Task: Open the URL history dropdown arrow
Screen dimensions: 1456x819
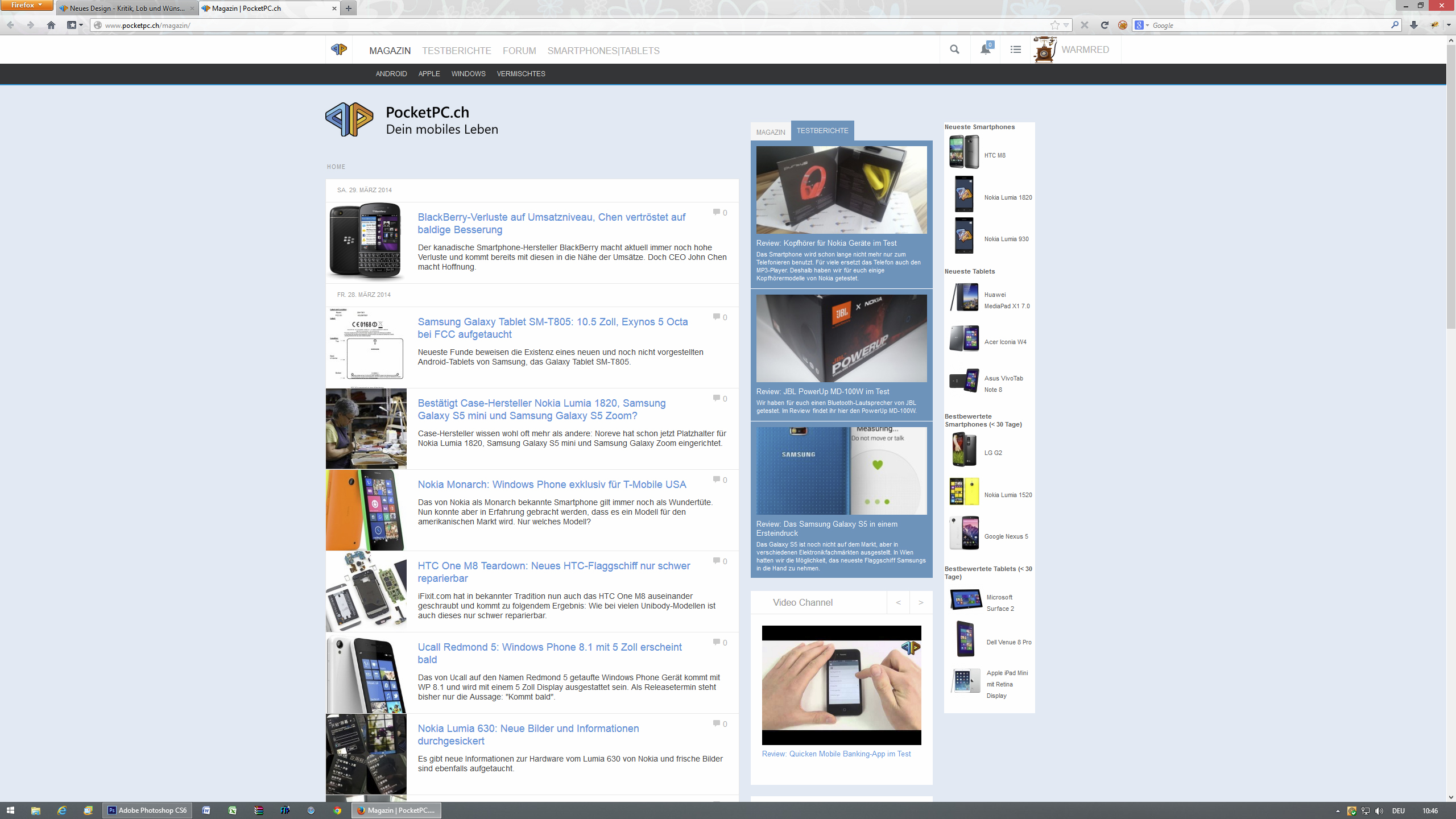Action: (x=1066, y=25)
